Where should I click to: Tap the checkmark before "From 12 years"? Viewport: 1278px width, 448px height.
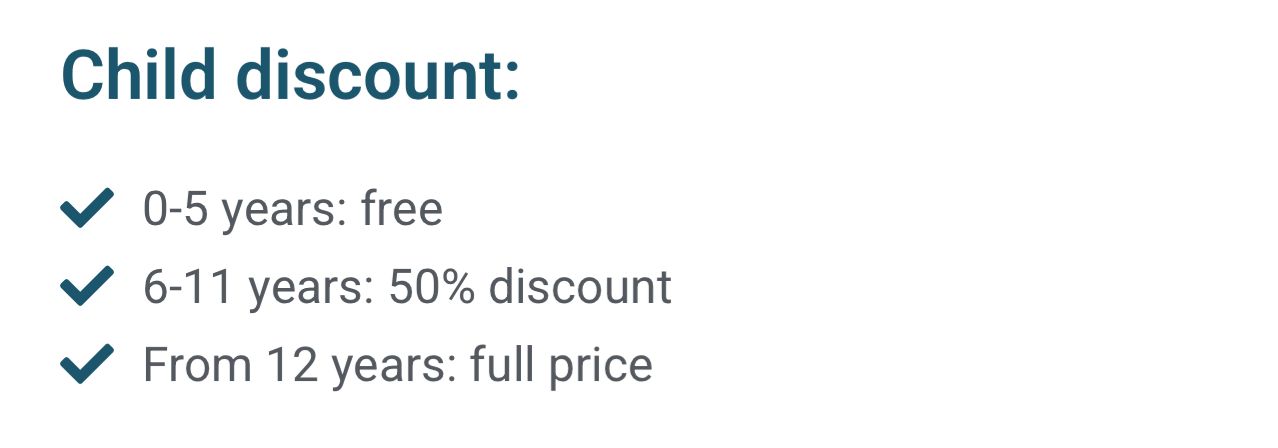coord(87,365)
